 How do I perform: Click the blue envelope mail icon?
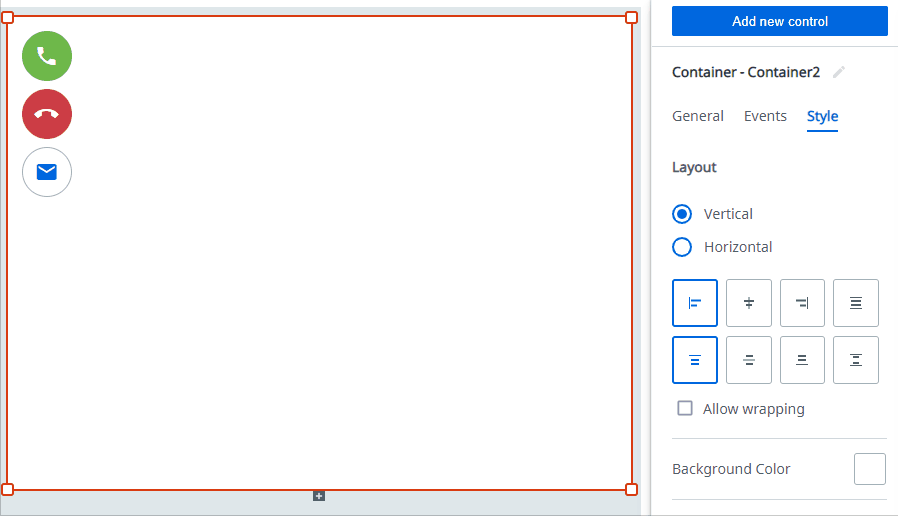coord(47,172)
